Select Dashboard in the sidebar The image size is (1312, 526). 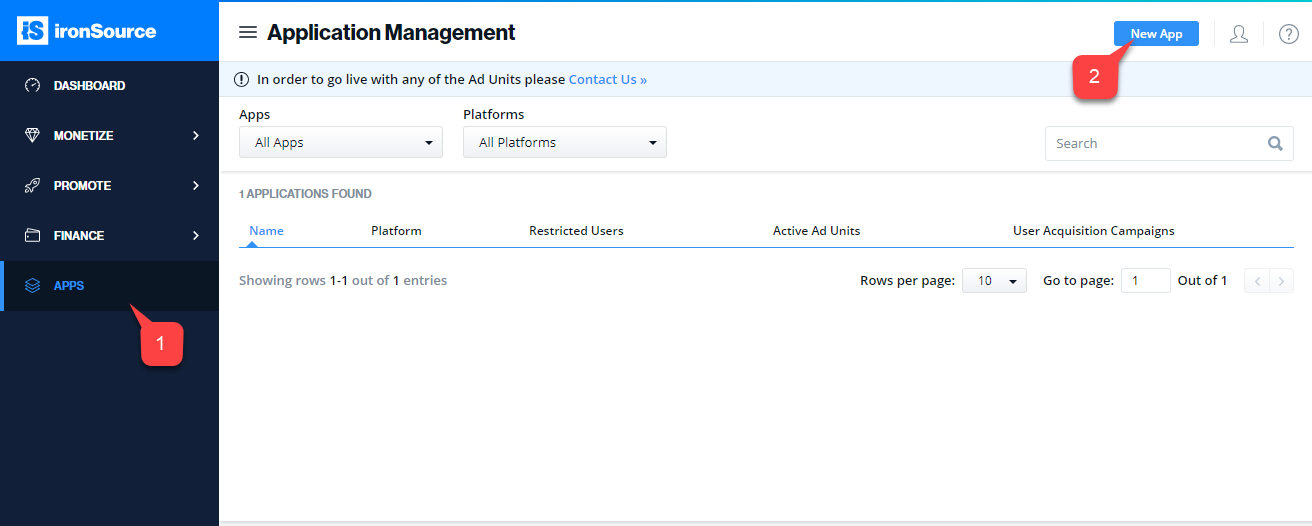(109, 86)
